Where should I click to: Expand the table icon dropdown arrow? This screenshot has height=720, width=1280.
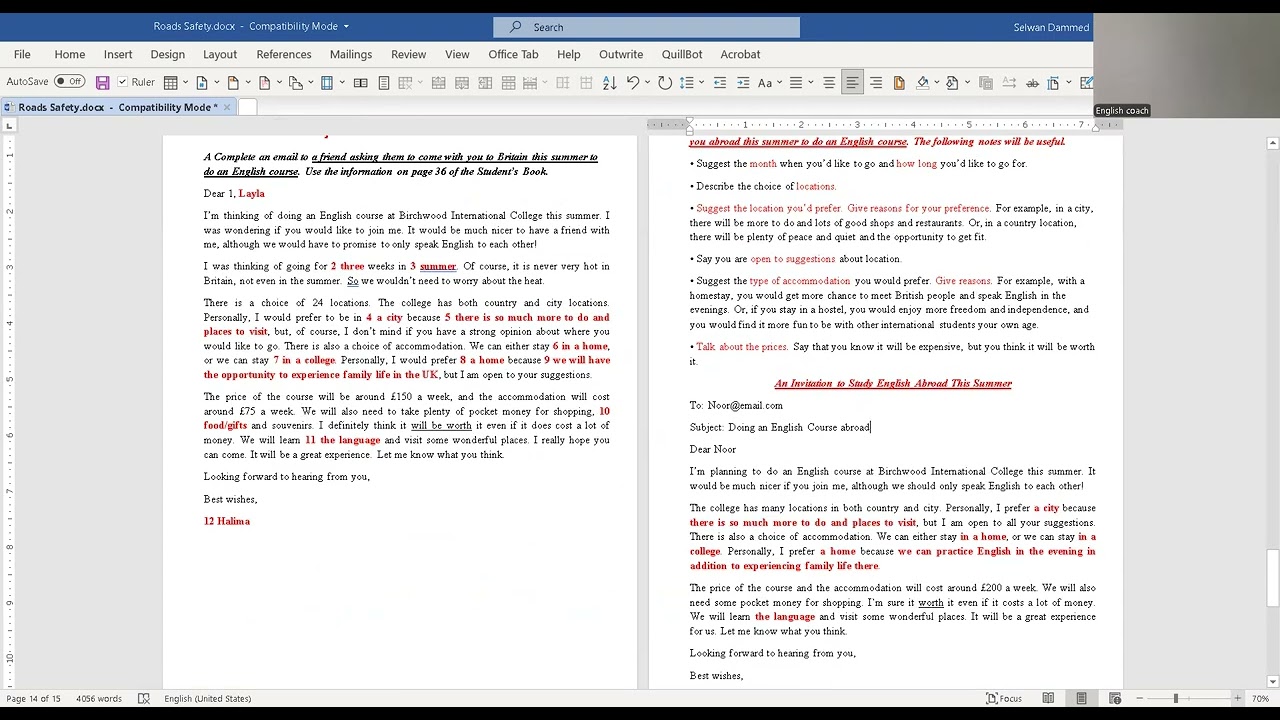pos(186,82)
